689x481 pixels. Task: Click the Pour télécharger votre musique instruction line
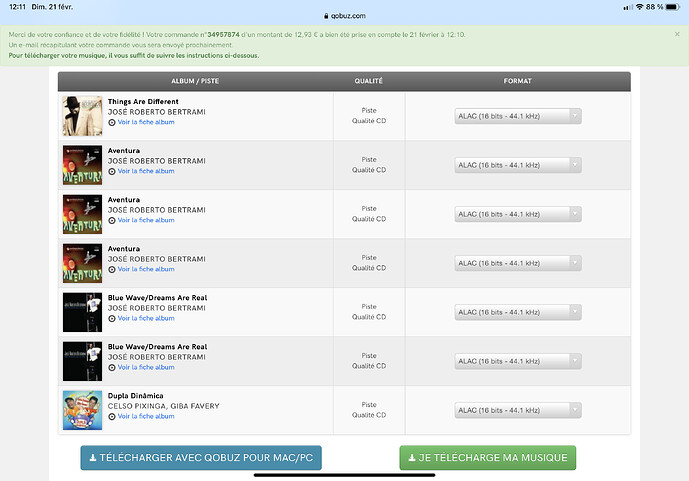click(x=134, y=56)
